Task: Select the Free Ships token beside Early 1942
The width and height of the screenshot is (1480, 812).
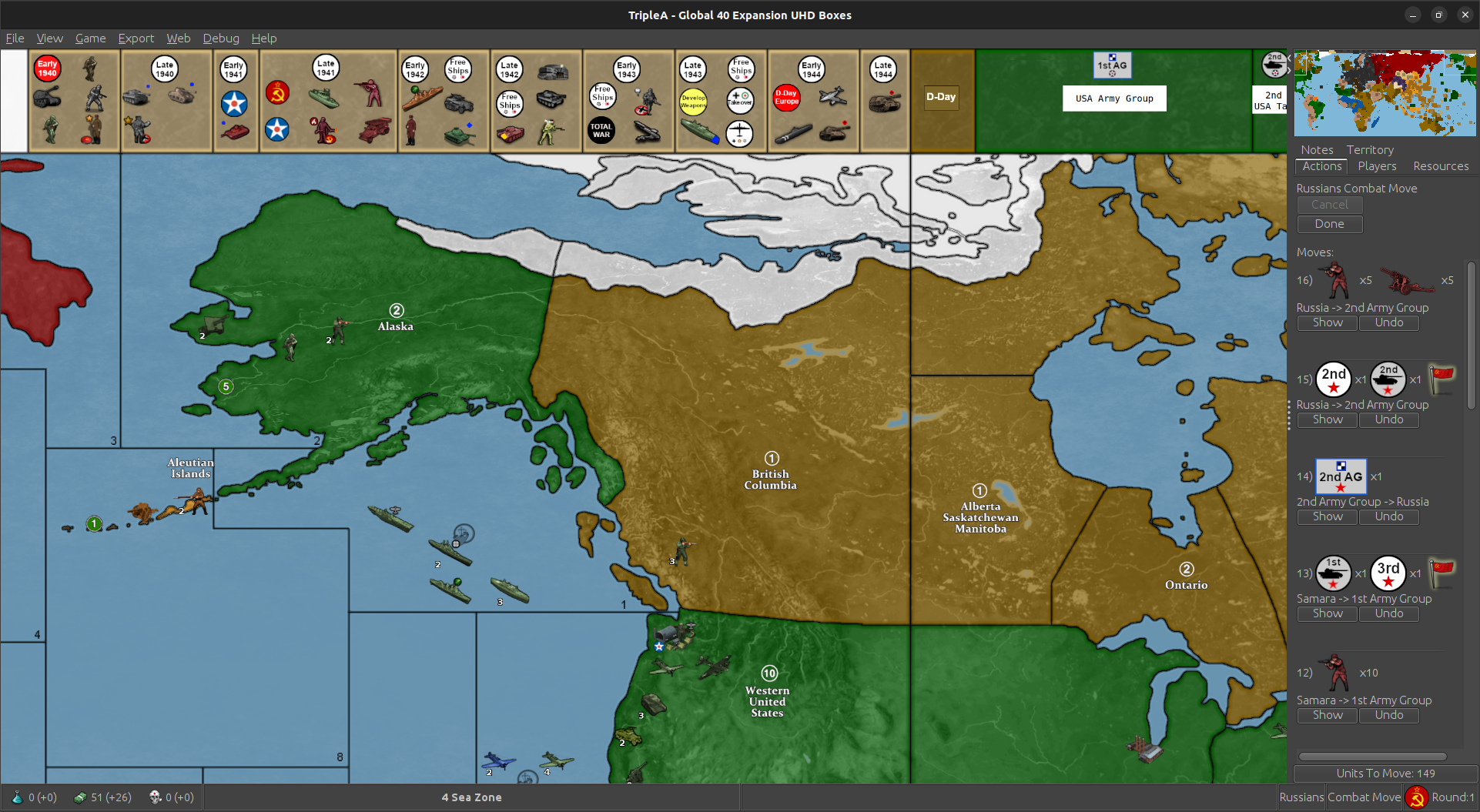Action: pyautogui.click(x=457, y=70)
